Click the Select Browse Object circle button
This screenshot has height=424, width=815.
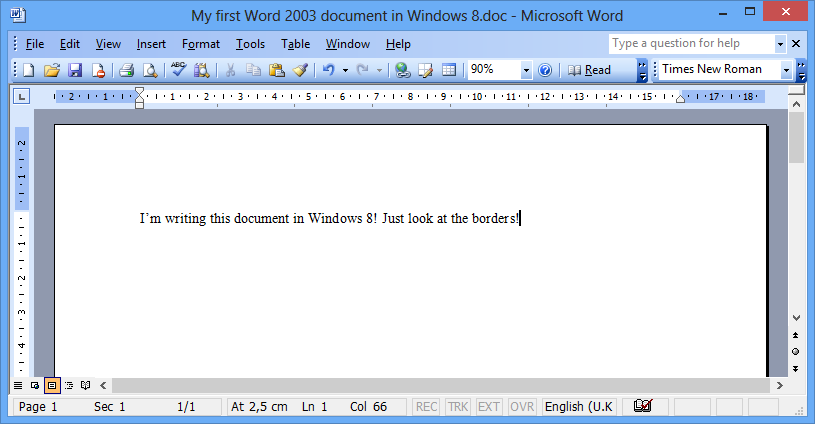(x=795, y=352)
